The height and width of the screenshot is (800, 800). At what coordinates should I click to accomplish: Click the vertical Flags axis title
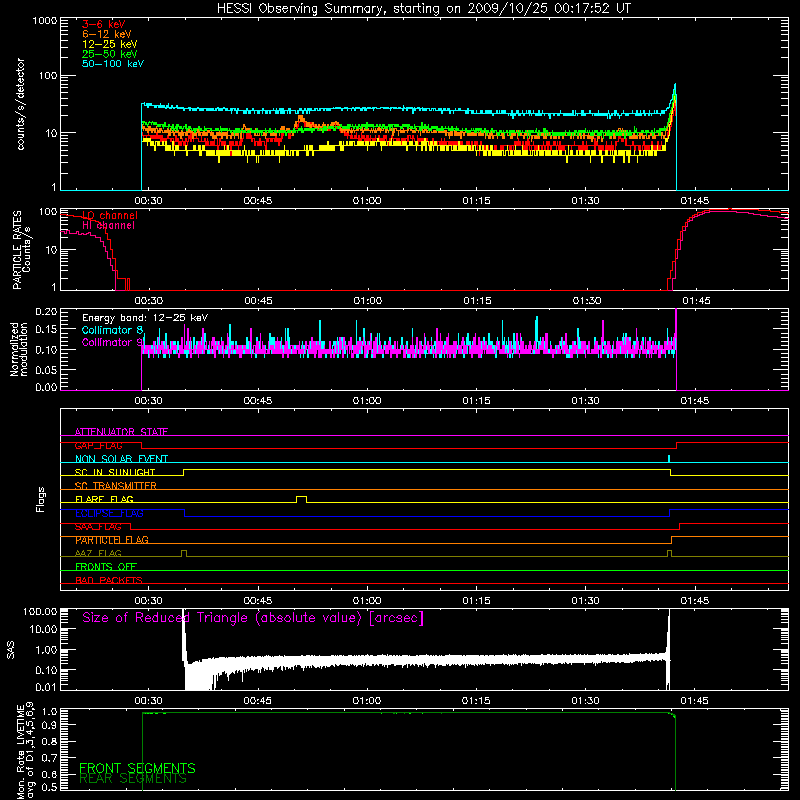[x=41, y=499]
